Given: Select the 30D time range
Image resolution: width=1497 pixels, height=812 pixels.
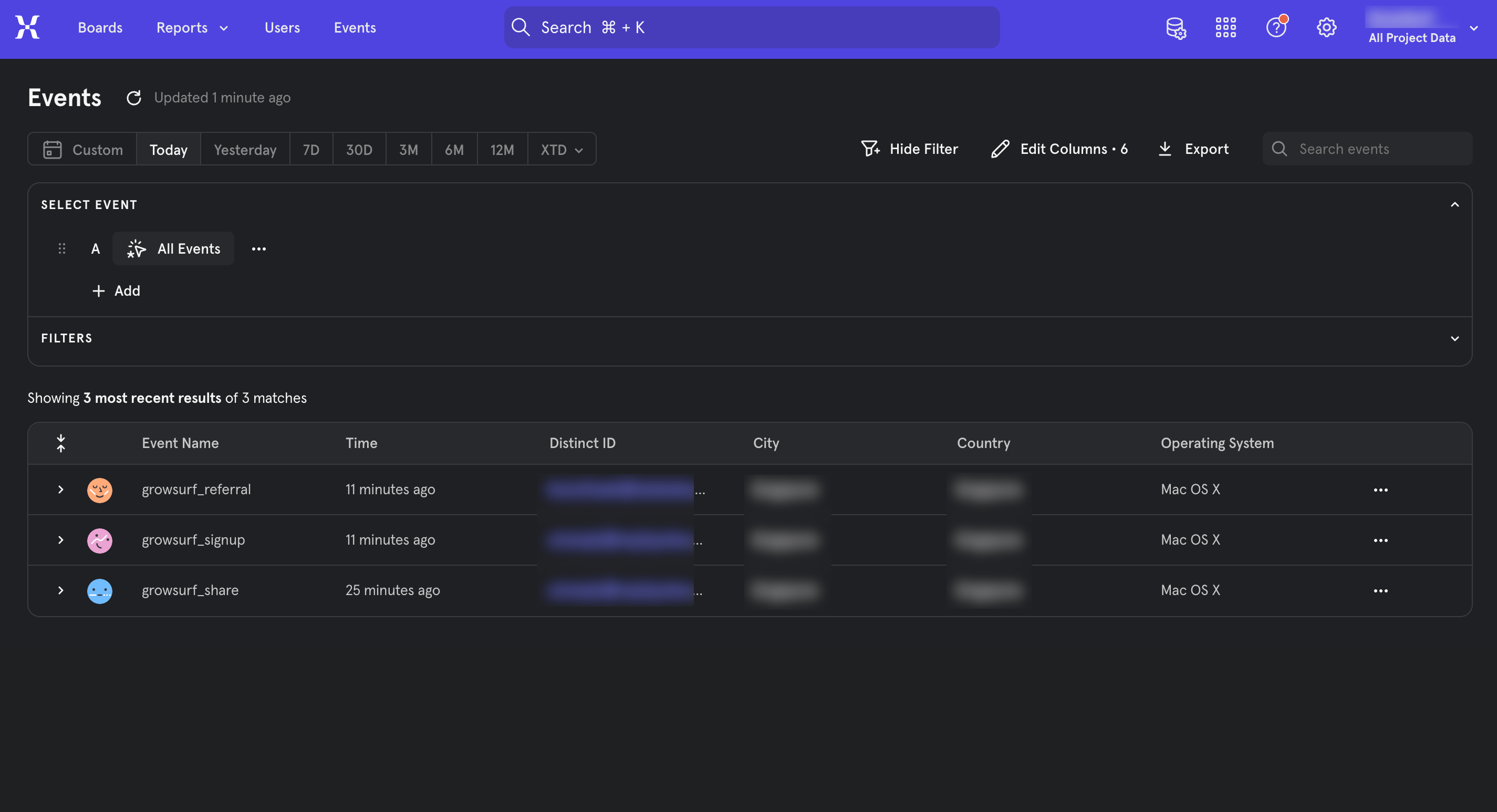Looking at the screenshot, I should (x=359, y=149).
